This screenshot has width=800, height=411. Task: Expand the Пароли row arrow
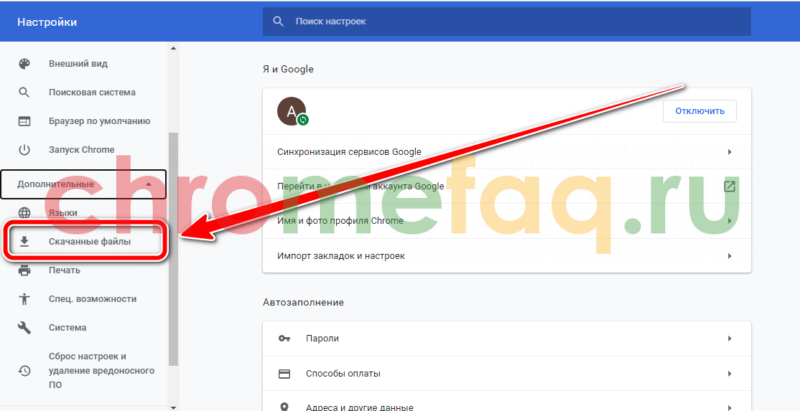pyautogui.click(x=730, y=338)
